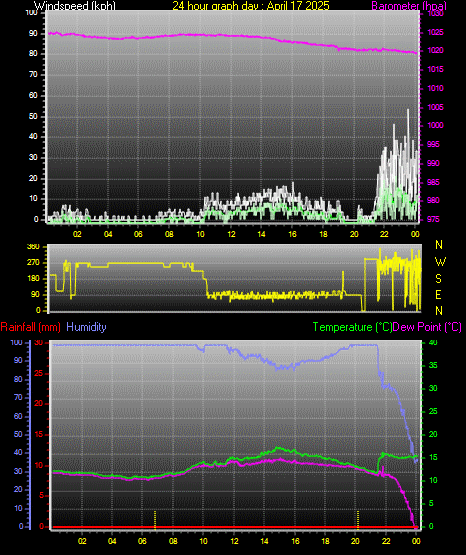Click the first yellow dotted sunrise marker
This screenshot has height=555, width=466.
click(155, 520)
